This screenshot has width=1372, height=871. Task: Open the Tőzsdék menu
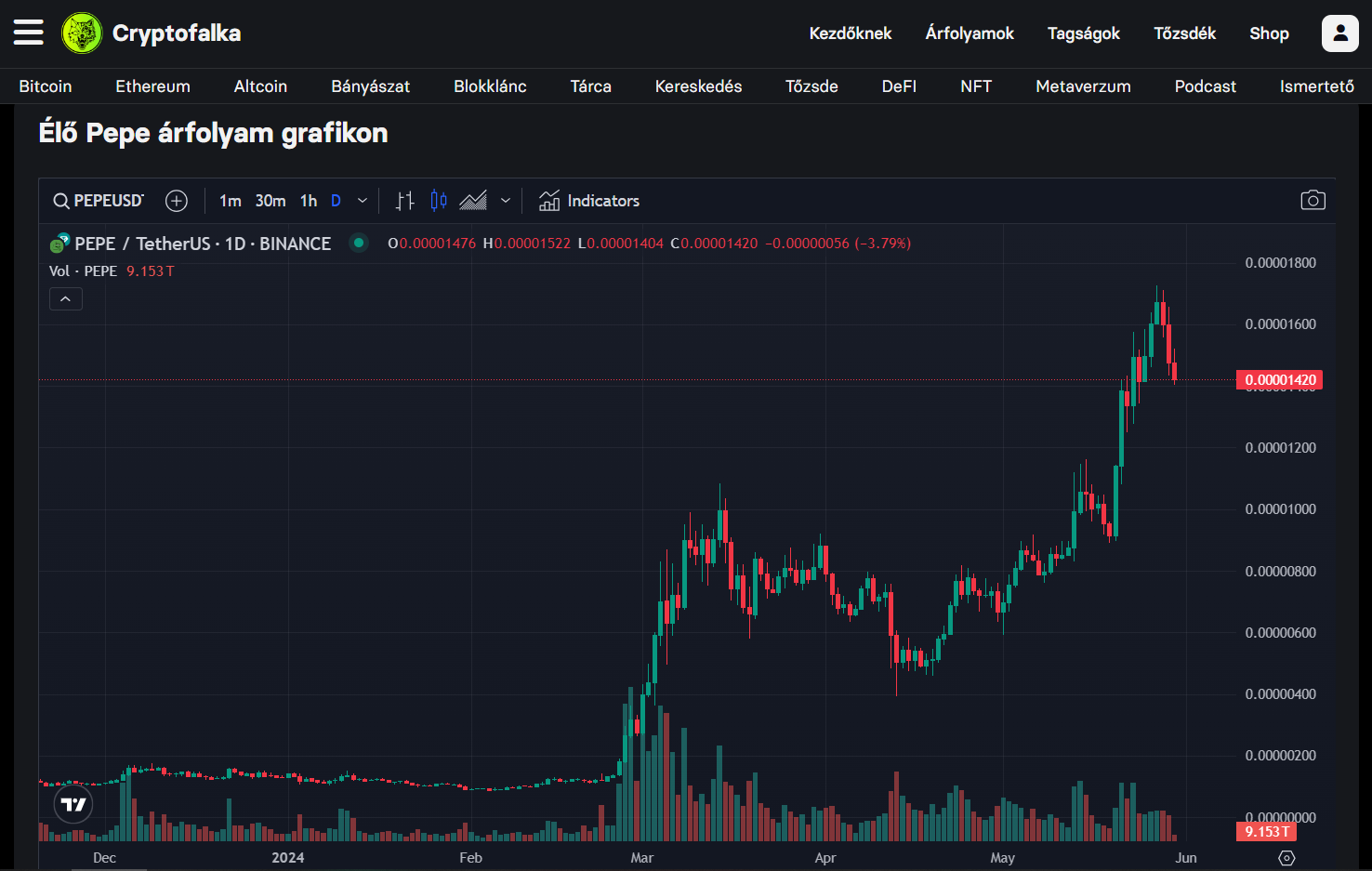tap(1185, 33)
